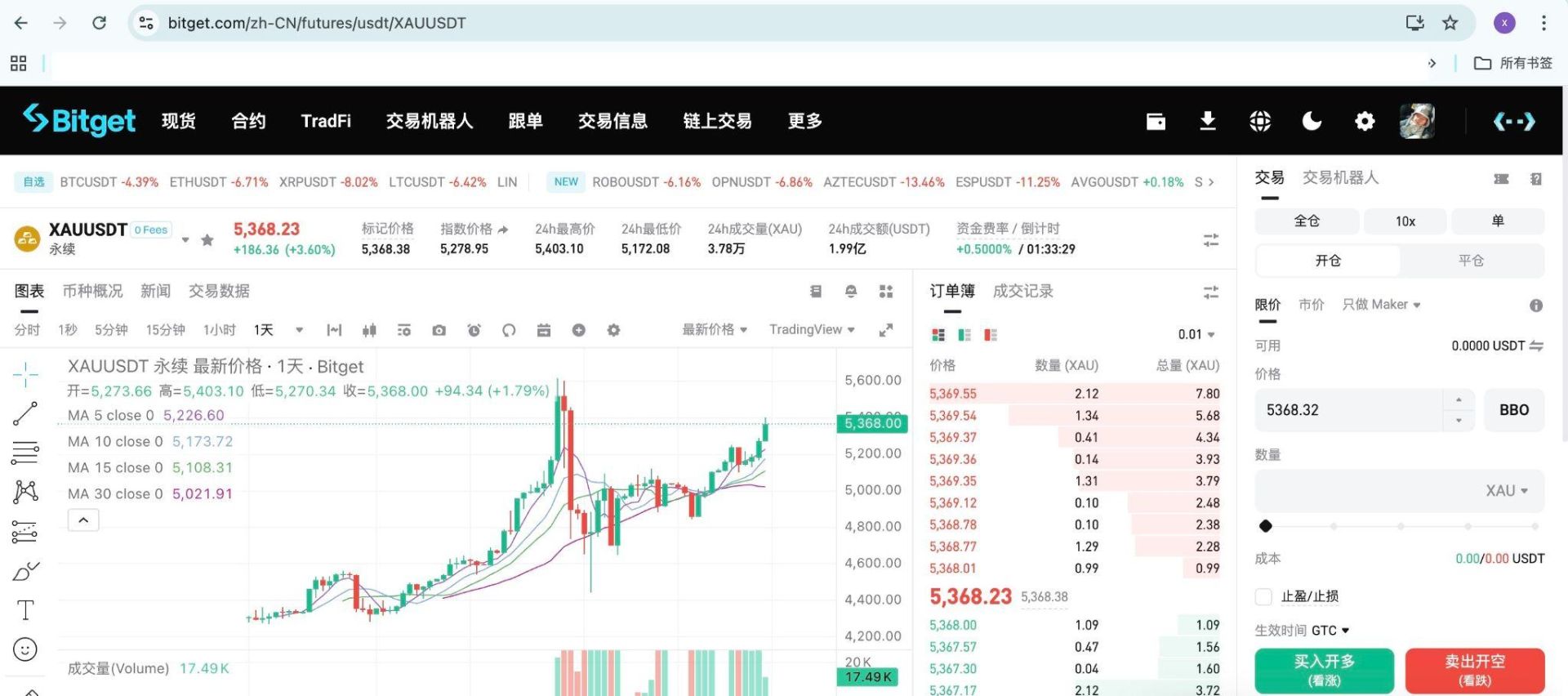Open the wallet icon in header

[x=1156, y=122]
